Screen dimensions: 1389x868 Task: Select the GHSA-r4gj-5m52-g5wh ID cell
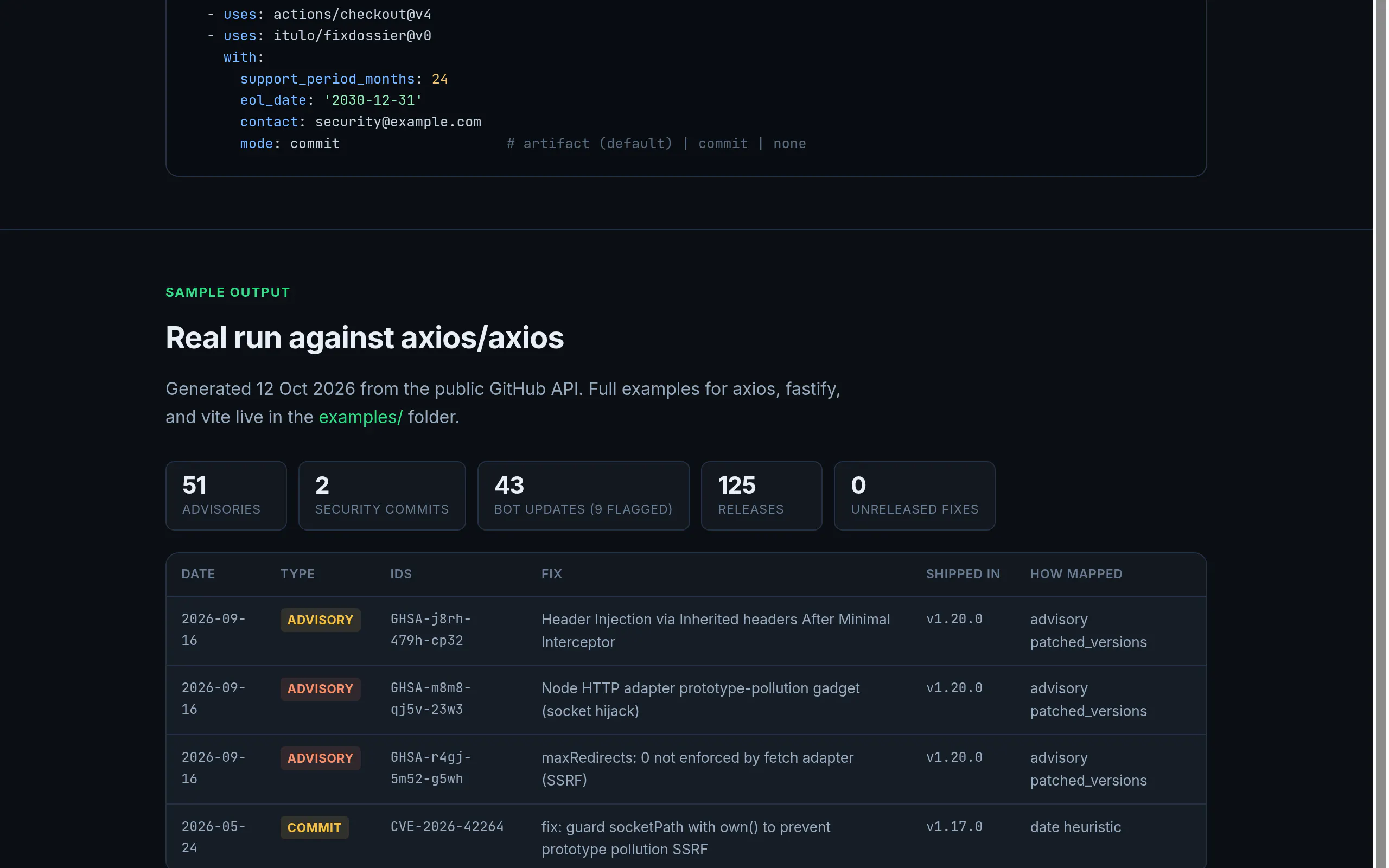click(x=430, y=768)
